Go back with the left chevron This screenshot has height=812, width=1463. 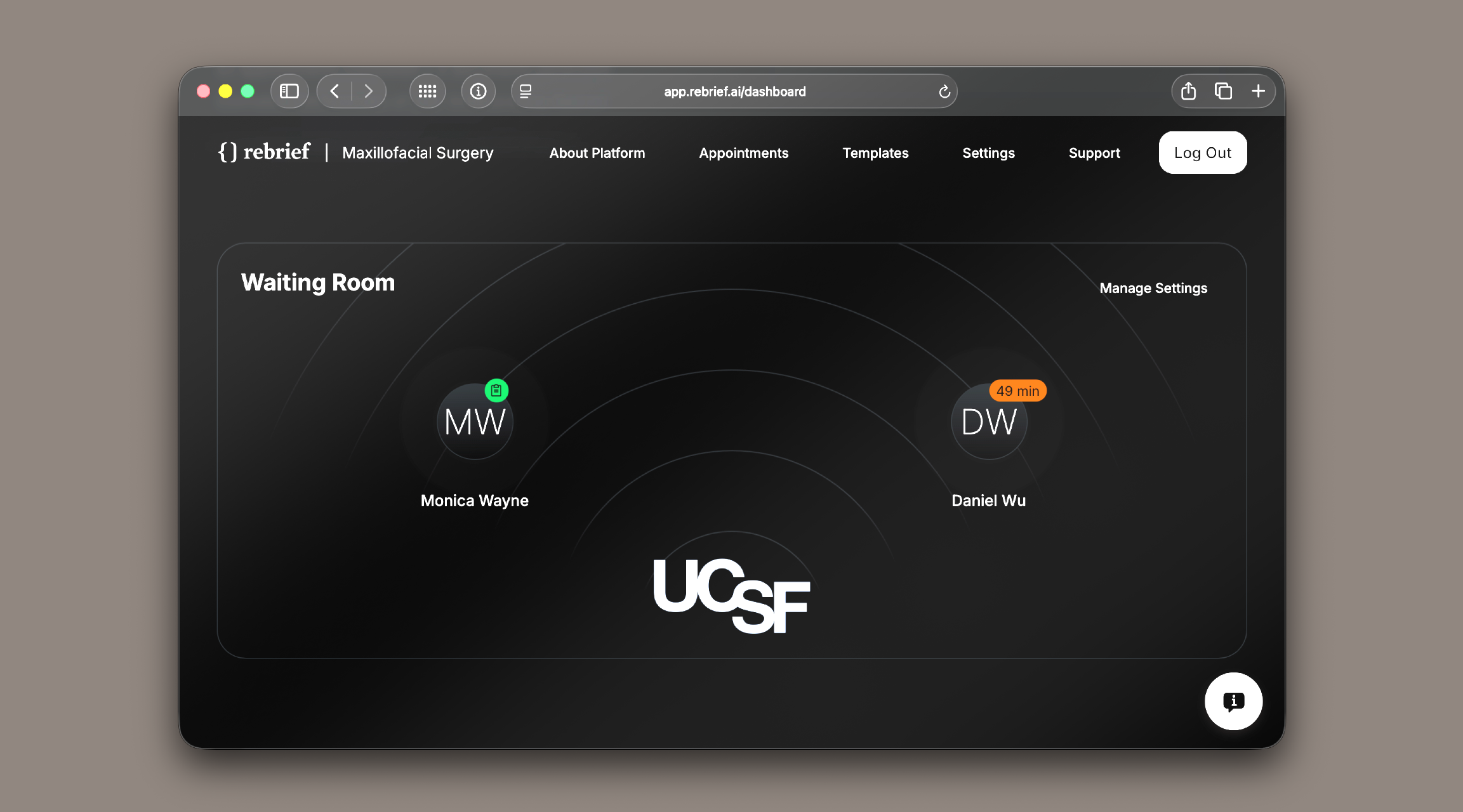coord(334,91)
